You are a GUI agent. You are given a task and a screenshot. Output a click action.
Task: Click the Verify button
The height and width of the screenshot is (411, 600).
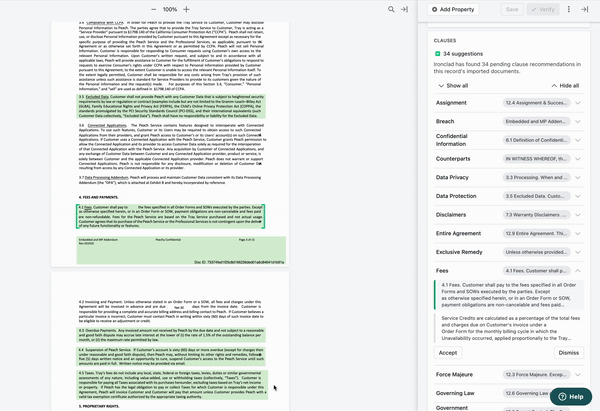point(543,9)
